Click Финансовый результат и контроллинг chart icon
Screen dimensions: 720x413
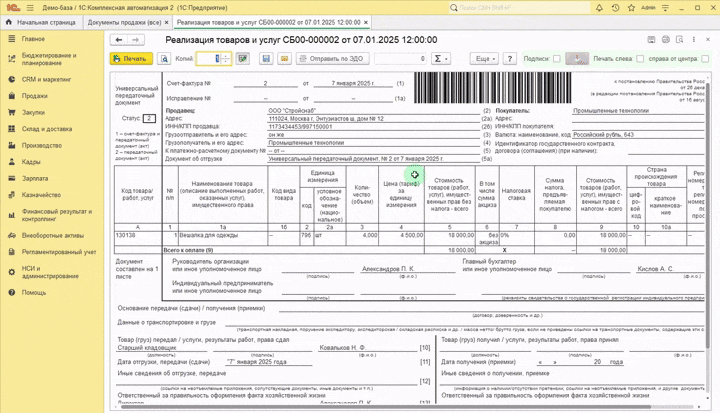11,215
